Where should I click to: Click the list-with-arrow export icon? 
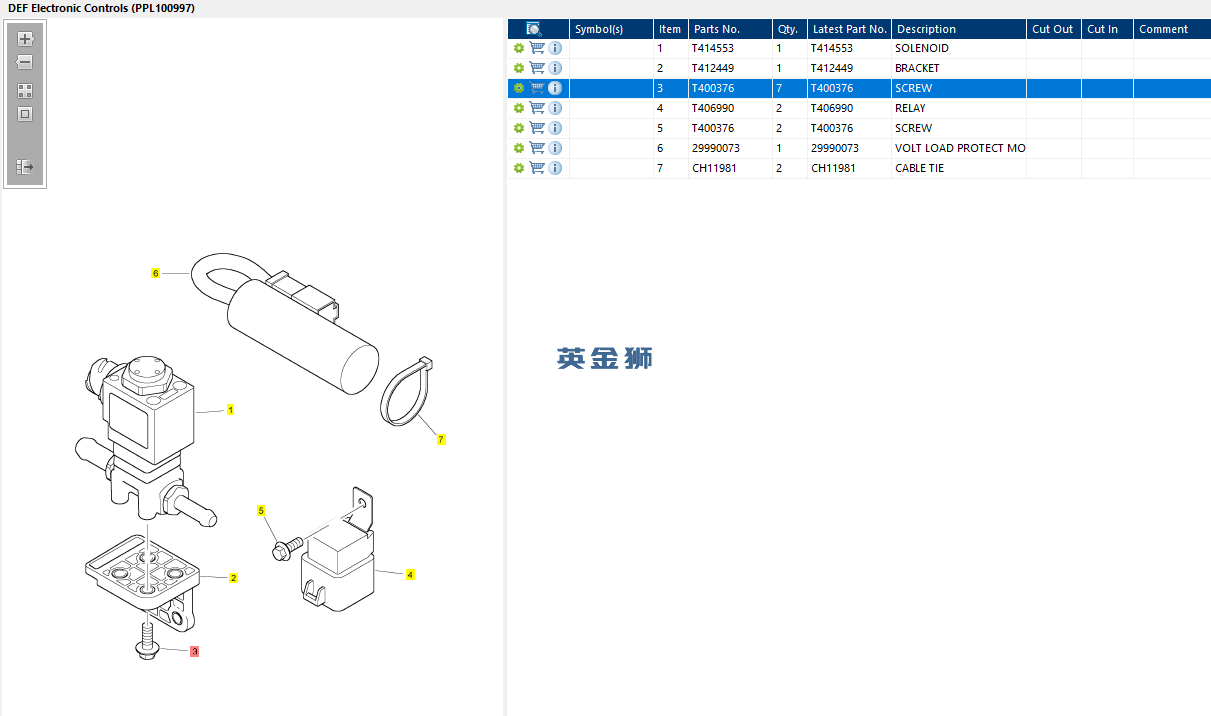(26, 167)
